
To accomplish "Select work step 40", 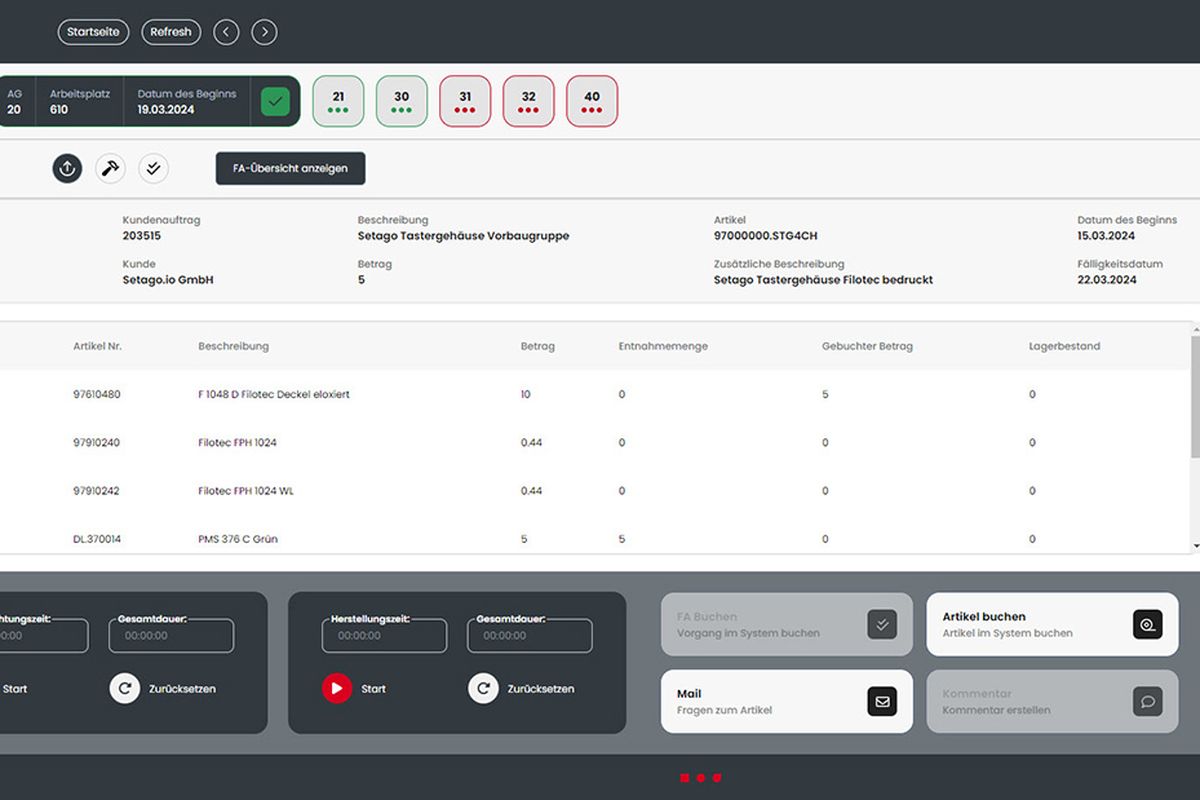I will [x=592, y=101].
